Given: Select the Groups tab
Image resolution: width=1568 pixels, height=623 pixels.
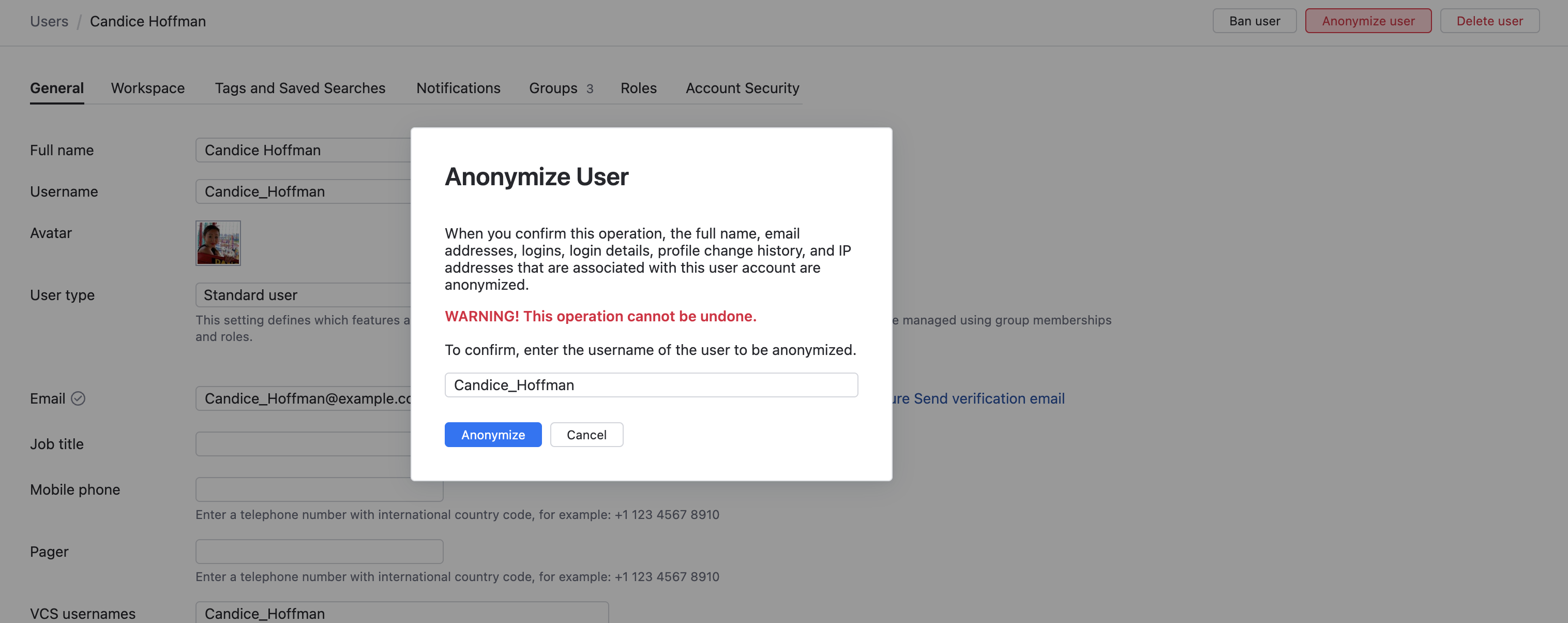Looking at the screenshot, I should 560,88.
